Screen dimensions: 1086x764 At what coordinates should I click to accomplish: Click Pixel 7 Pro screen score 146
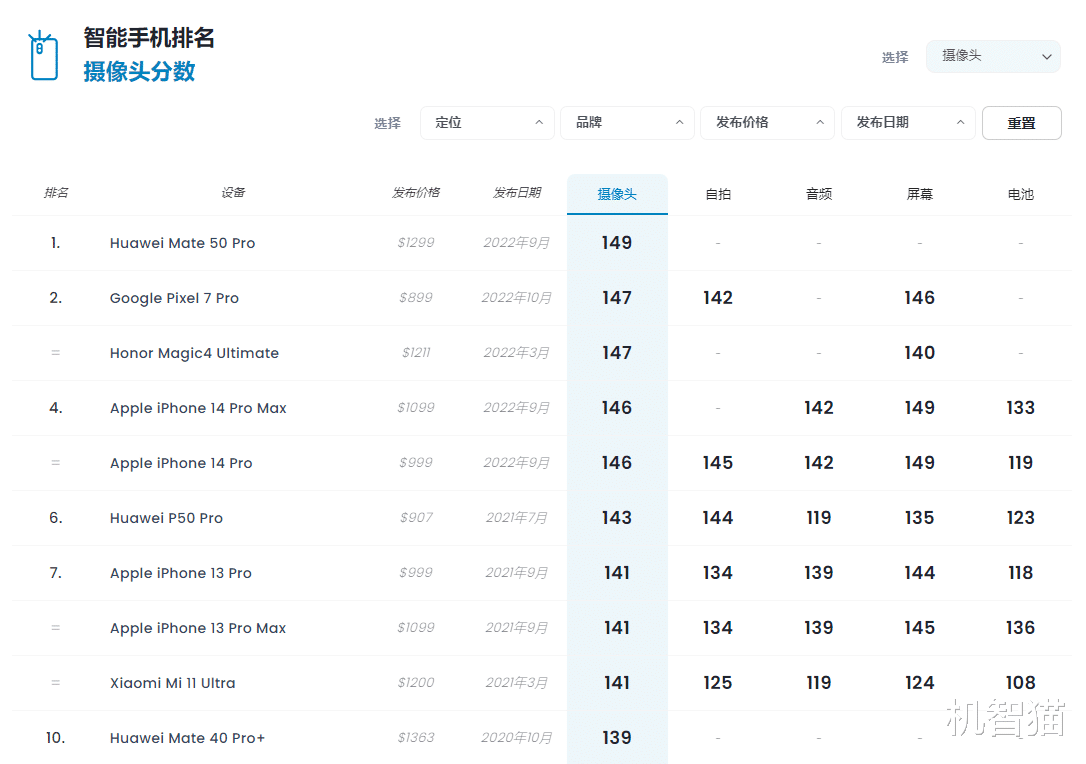click(919, 298)
